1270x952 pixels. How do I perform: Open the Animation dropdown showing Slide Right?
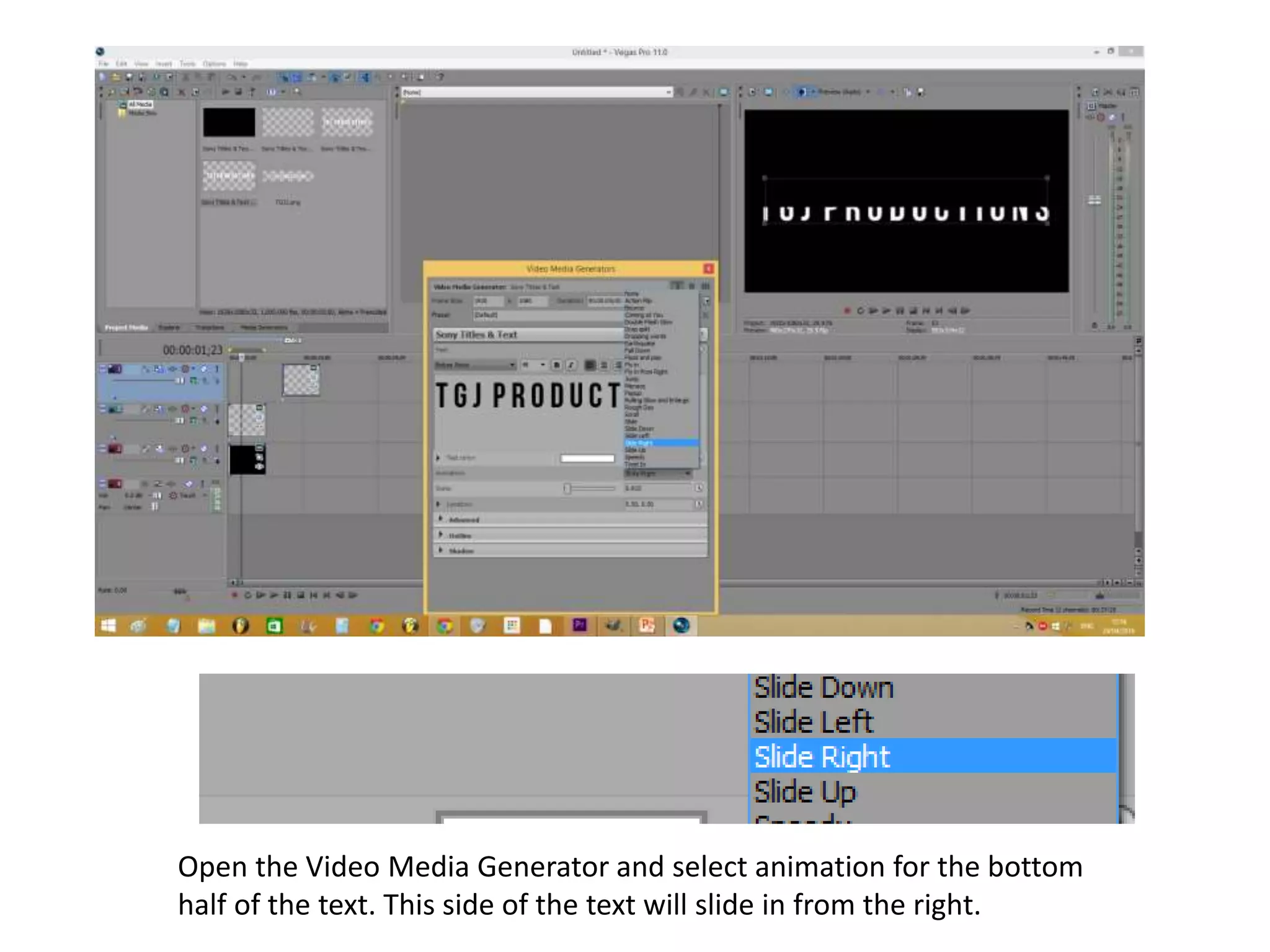pos(658,474)
